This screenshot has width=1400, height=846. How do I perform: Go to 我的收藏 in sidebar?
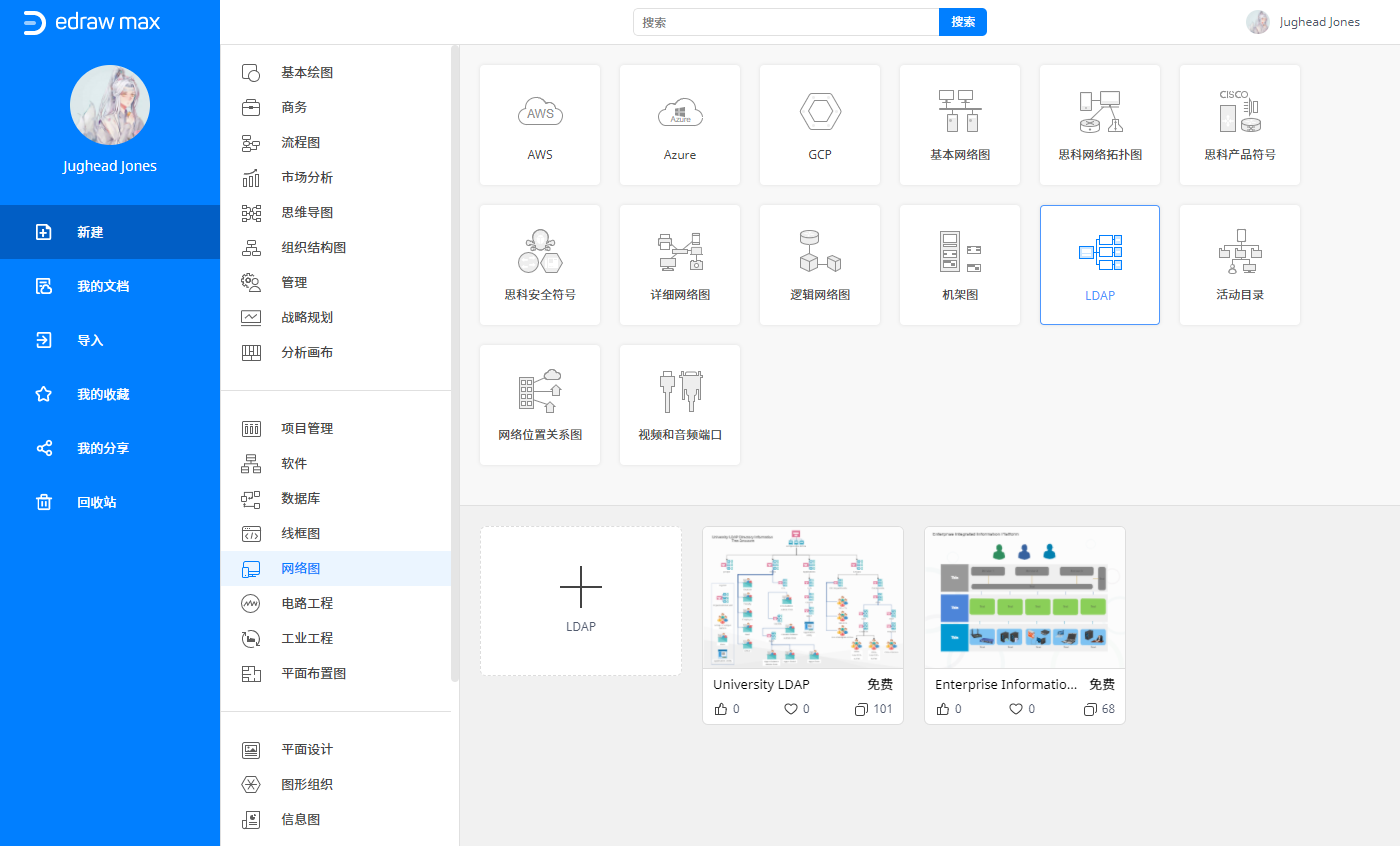tap(110, 394)
